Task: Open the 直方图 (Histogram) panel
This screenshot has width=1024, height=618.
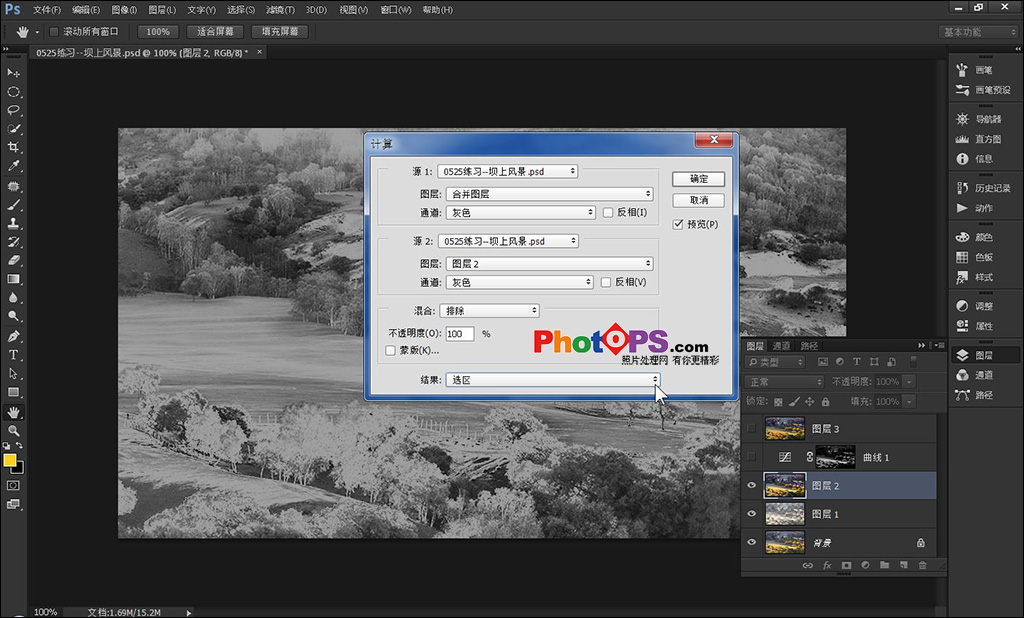Action: (x=981, y=139)
